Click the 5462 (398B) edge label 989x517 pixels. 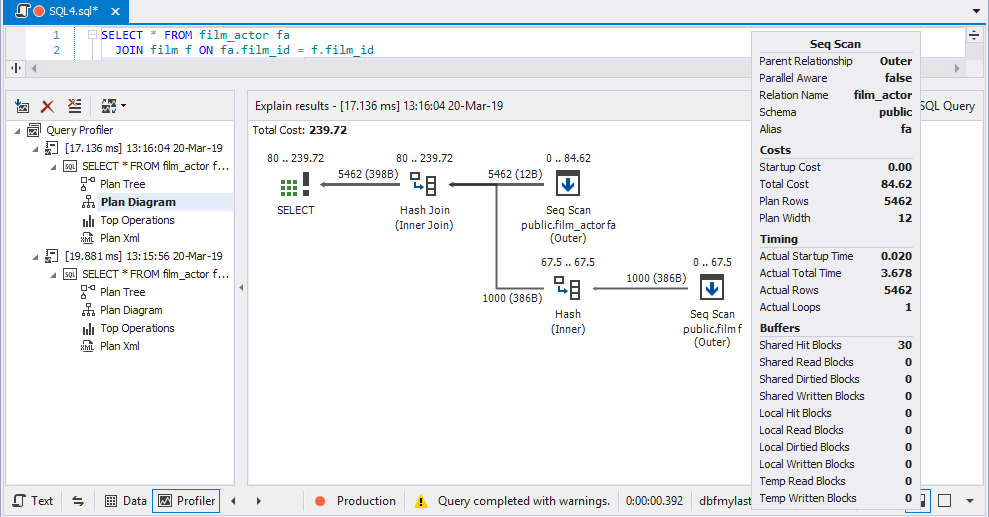coord(368,174)
